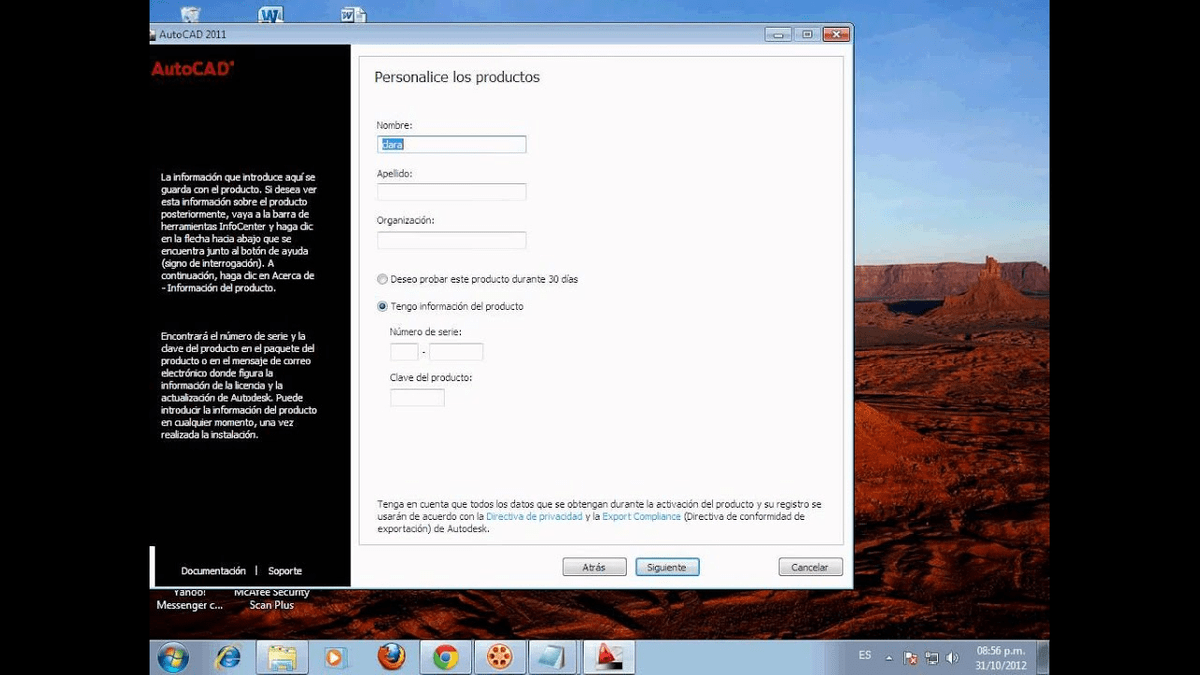This screenshot has width=1200, height=675.
Task: Abort setup with the Cancelar button
Action: (x=810, y=567)
